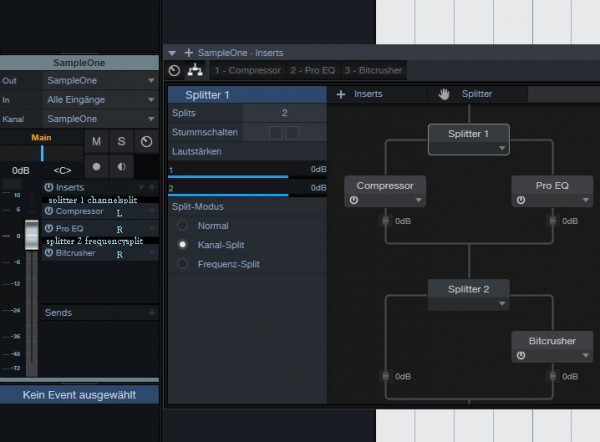Select the Normal split mode
The image size is (600, 442).
pos(183,225)
